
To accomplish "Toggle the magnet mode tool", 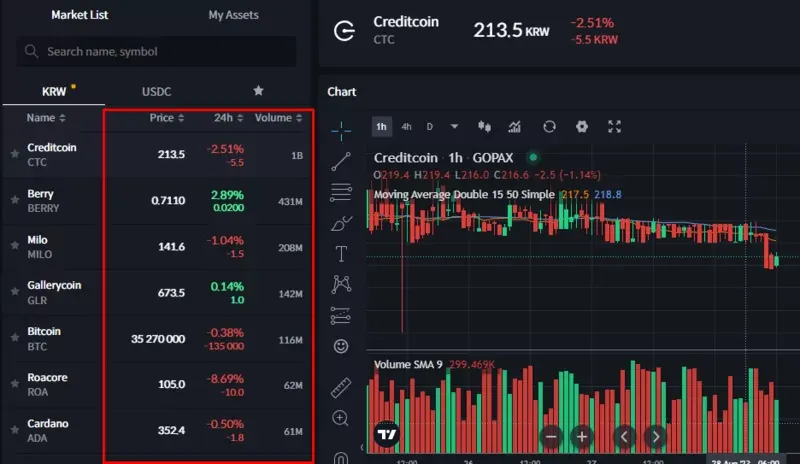I will (x=340, y=458).
